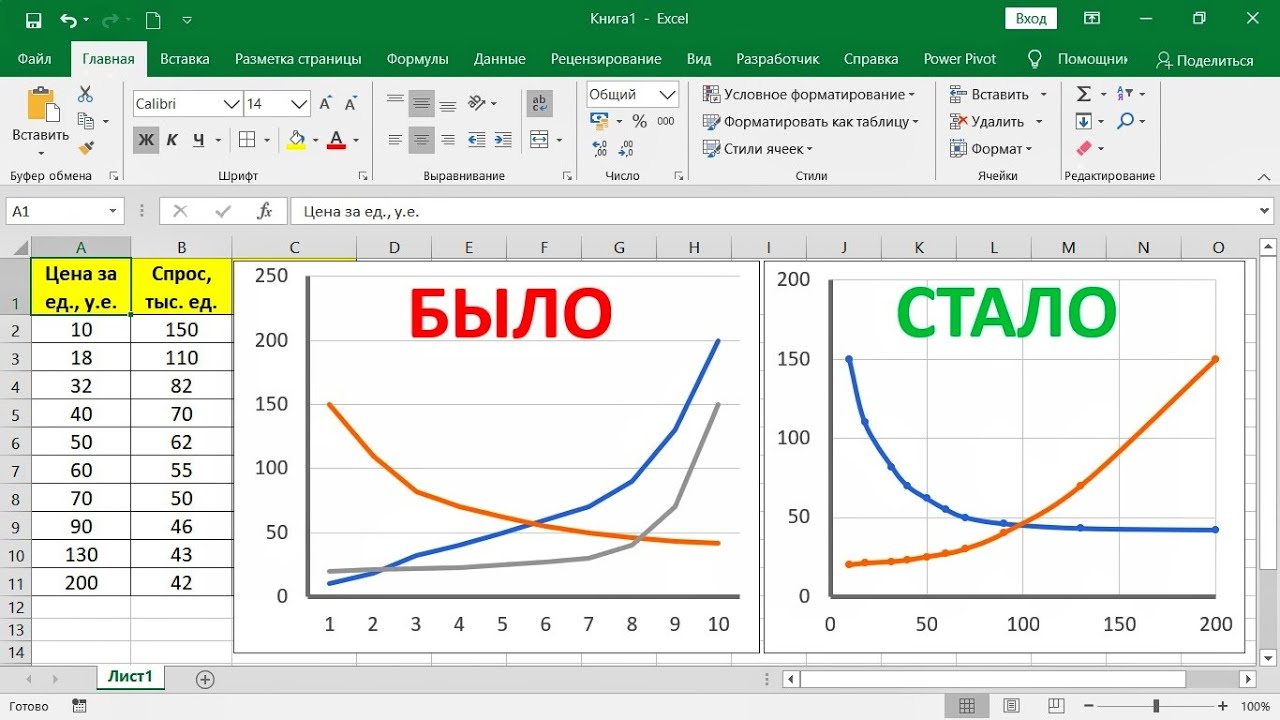
Task: Open the Borders dropdown arrow
Action: point(267,139)
